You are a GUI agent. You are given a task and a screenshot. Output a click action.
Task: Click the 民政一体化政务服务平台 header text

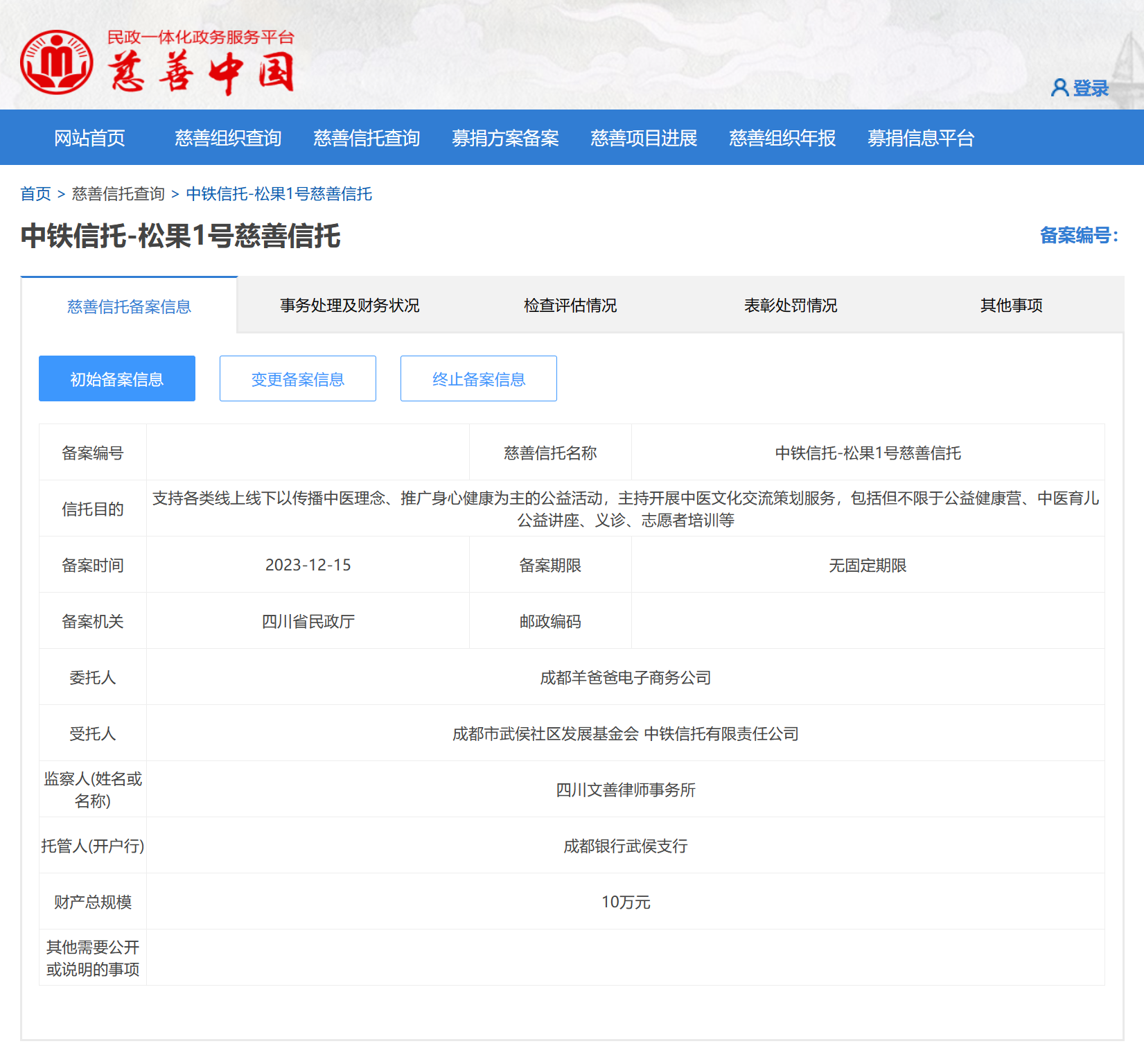[x=201, y=37]
